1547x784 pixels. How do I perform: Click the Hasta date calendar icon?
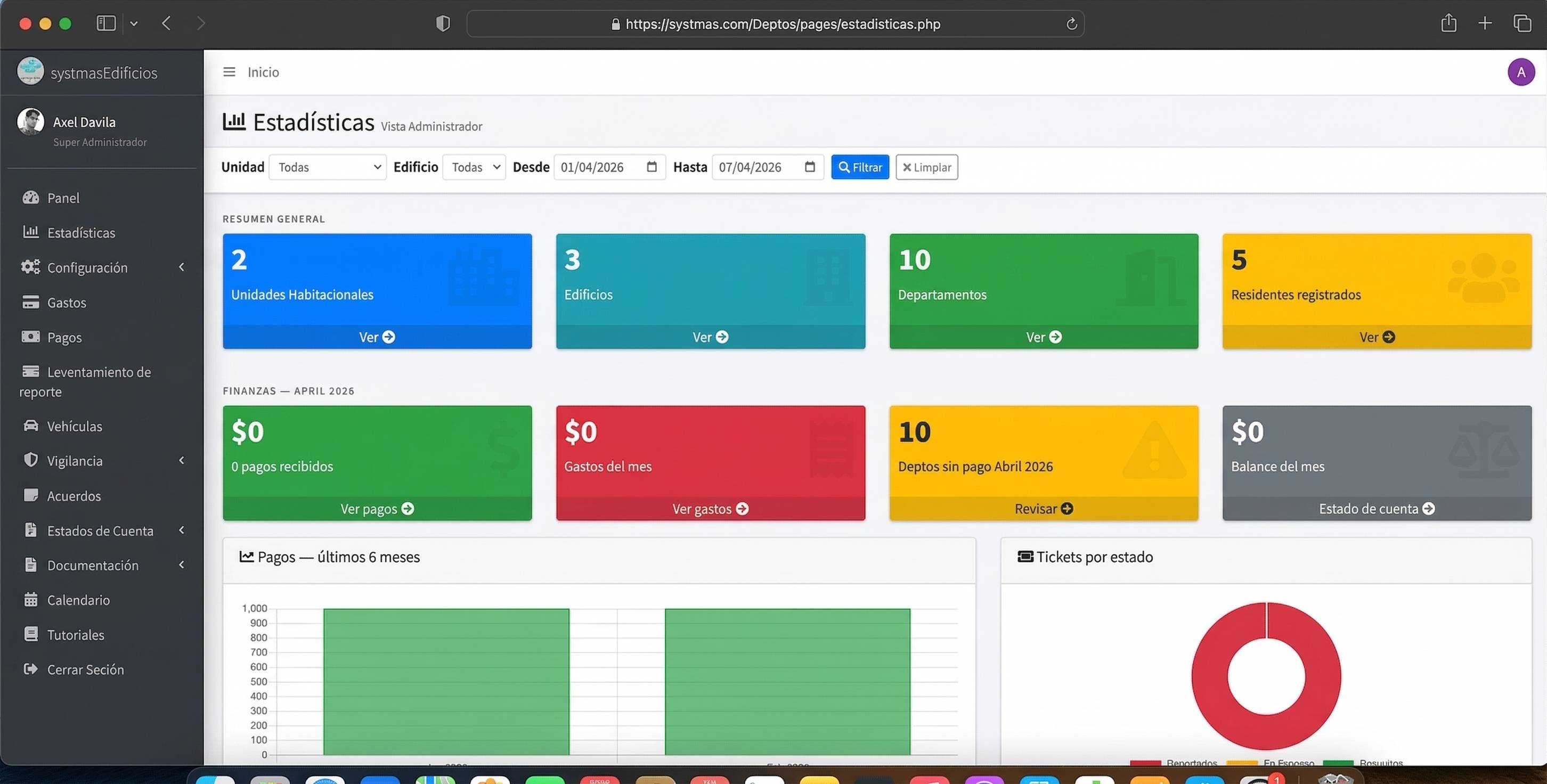click(x=810, y=167)
